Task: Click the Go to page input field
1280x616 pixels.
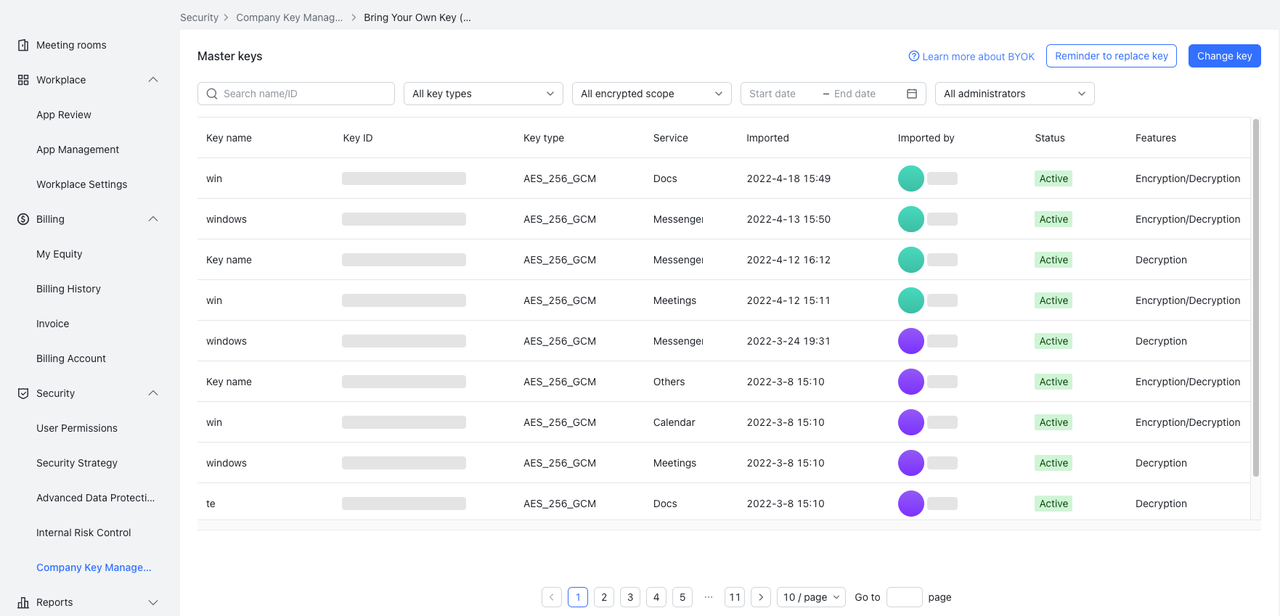Action: [x=904, y=596]
